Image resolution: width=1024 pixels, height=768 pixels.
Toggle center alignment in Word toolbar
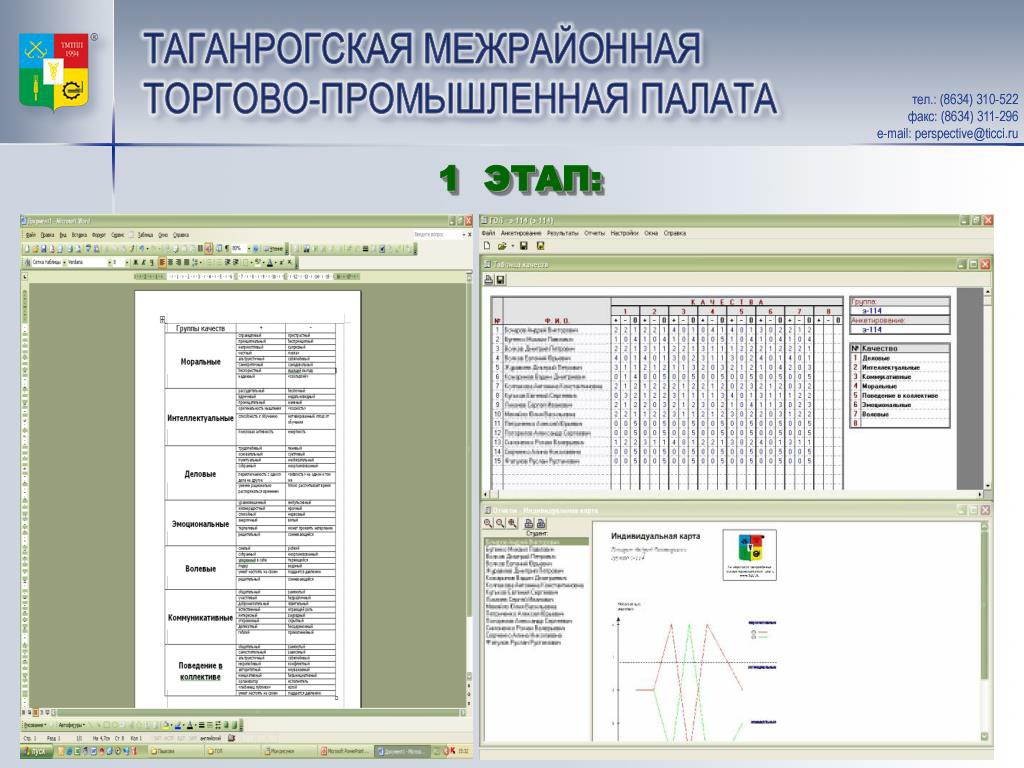pos(170,263)
